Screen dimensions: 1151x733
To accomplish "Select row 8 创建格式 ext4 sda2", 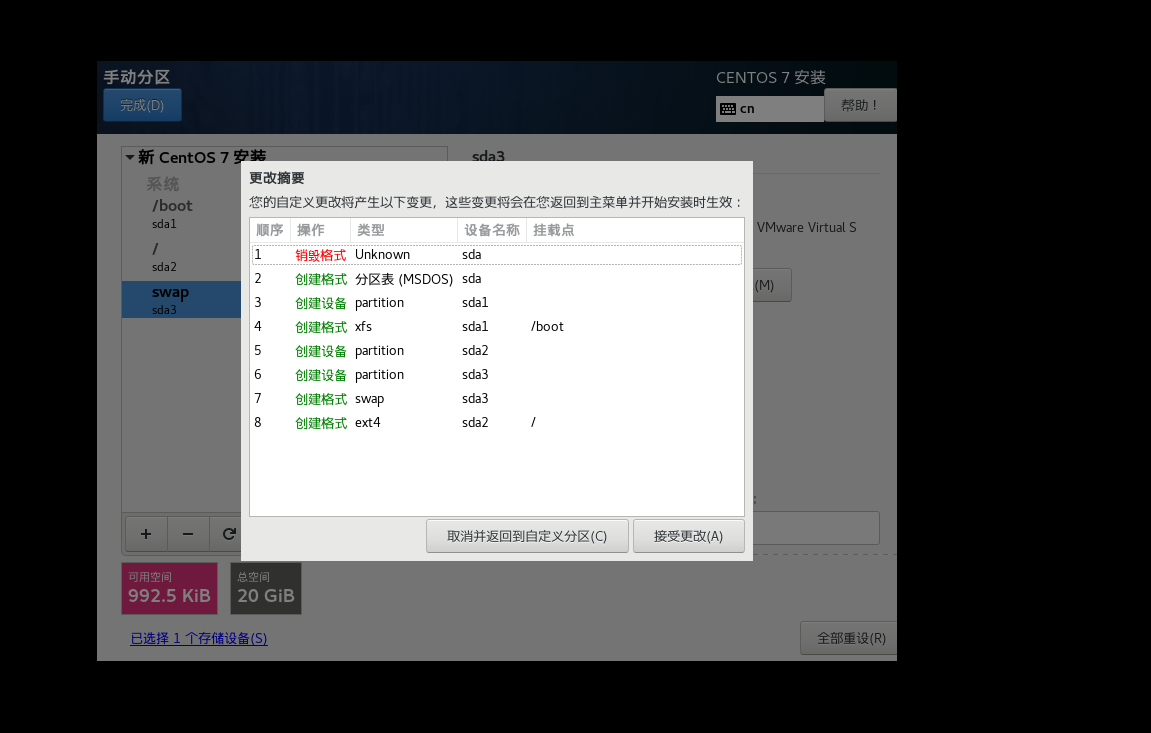I will tap(497, 423).
